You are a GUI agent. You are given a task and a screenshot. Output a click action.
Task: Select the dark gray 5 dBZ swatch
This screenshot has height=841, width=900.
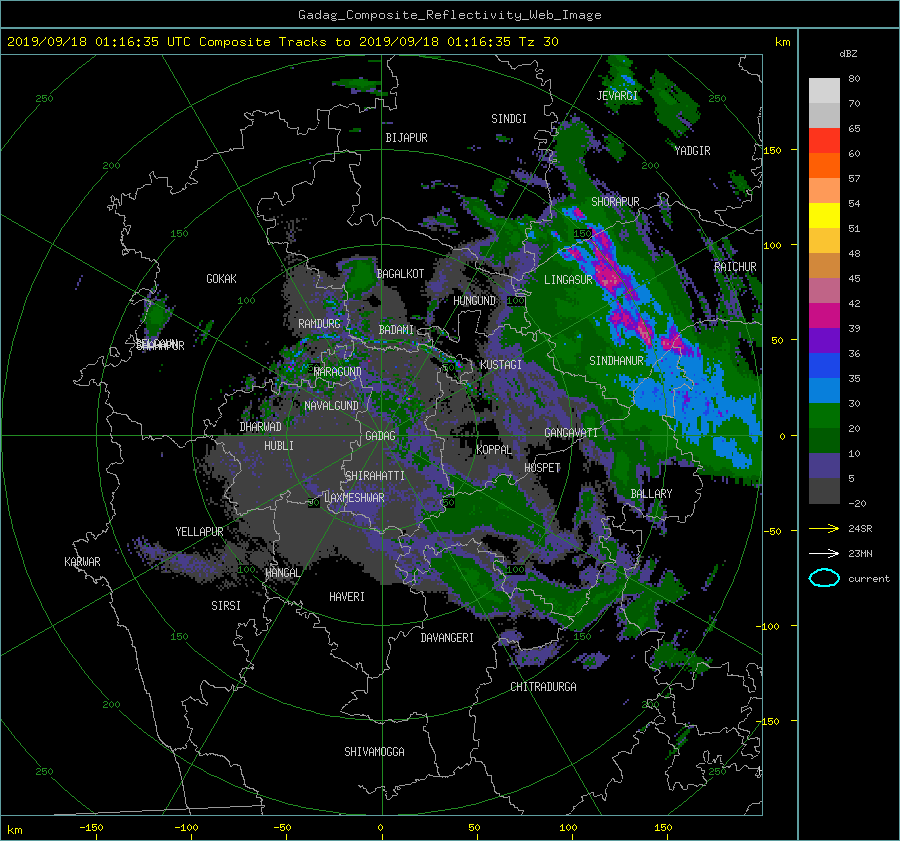tap(824, 491)
